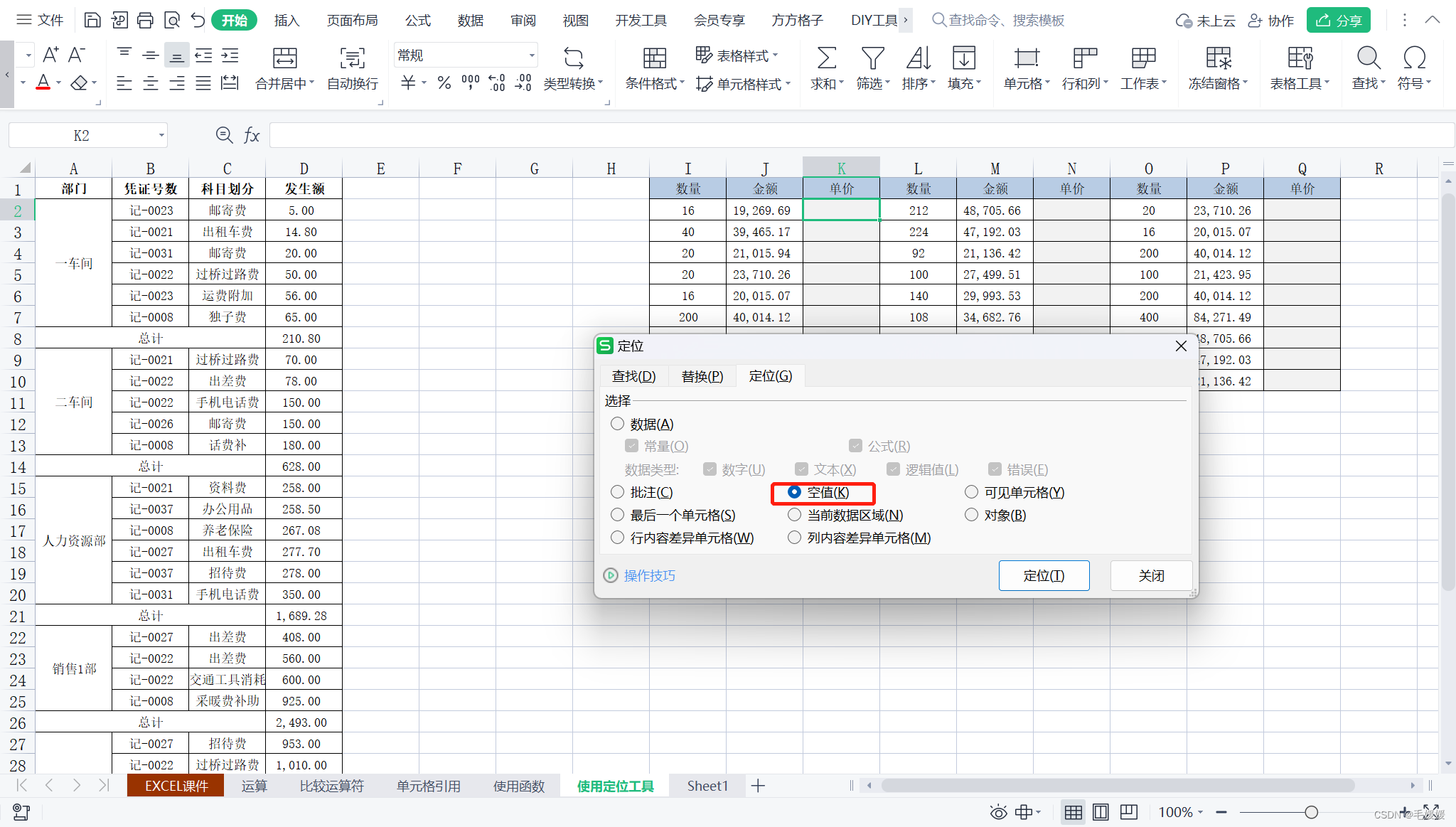Select the 当前数据区域(N) radio button
This screenshot has width=1456, height=827.
click(794, 515)
